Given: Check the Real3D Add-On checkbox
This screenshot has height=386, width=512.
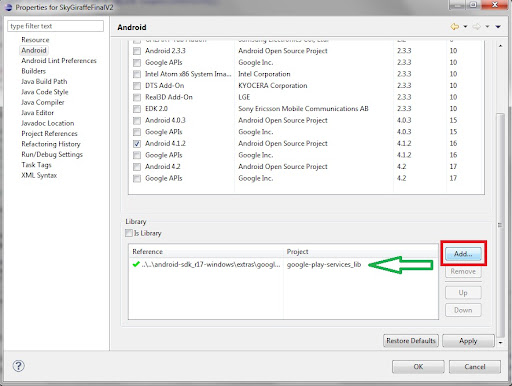Looking at the screenshot, I should click(137, 97).
